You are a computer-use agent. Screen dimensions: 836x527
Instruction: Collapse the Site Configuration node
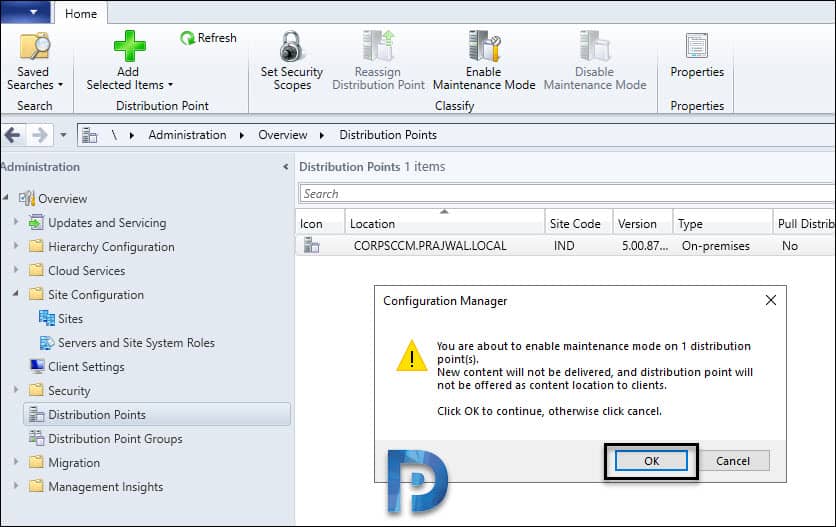pyautogui.click(x=16, y=293)
